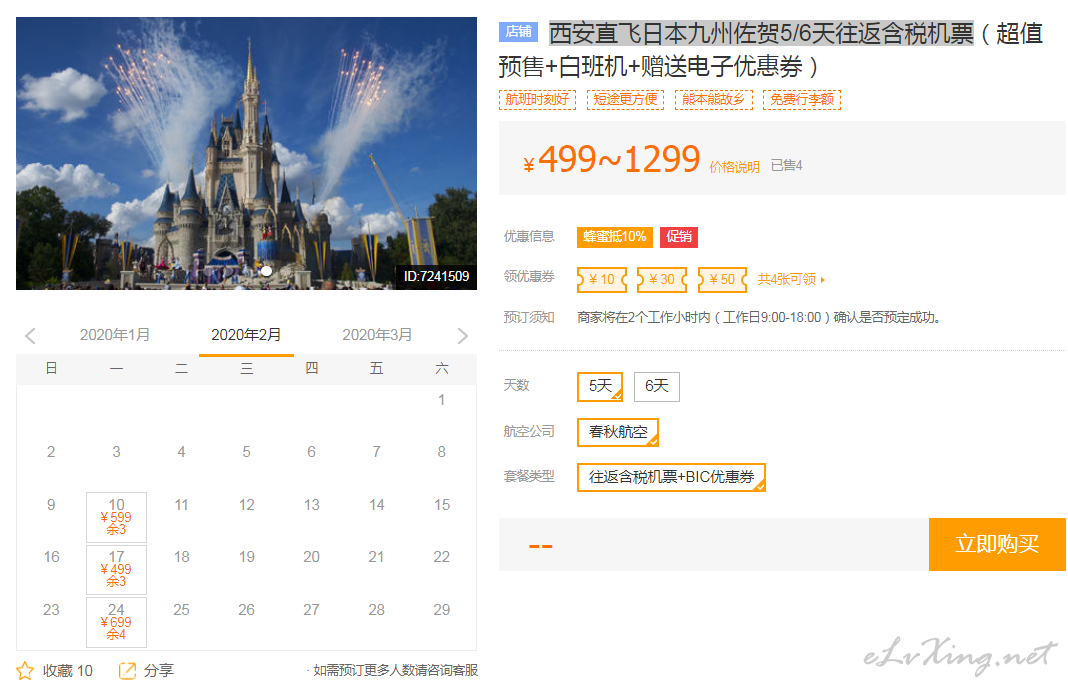Screen dimensions: 1068x689
Task: Select the 6天 duration option
Action: 657,387
